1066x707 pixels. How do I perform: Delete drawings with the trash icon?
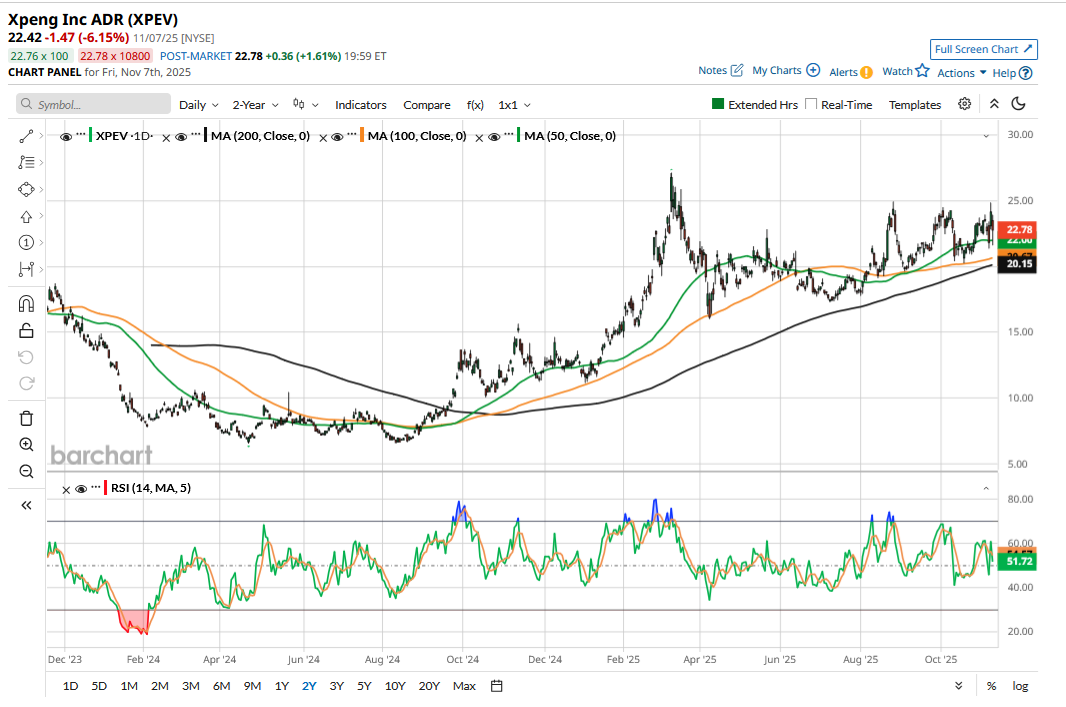(x=27, y=418)
